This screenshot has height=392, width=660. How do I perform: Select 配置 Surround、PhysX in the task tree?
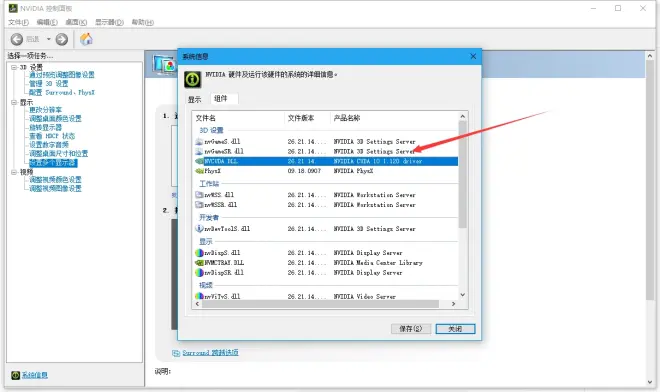coord(62,93)
